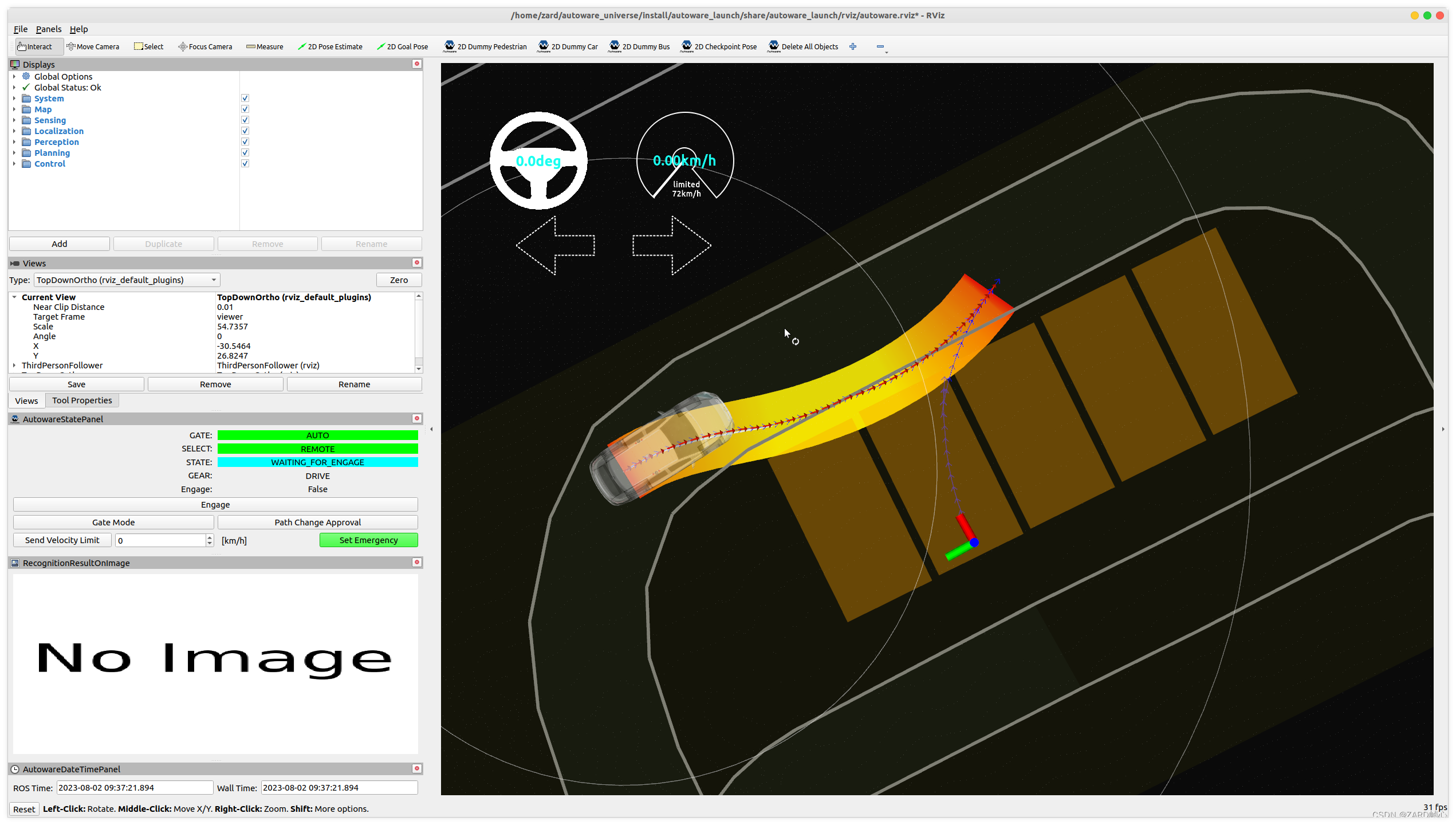Click the blue plus add-tool icon
Image resolution: width=1456 pixels, height=825 pixels.
click(x=853, y=46)
